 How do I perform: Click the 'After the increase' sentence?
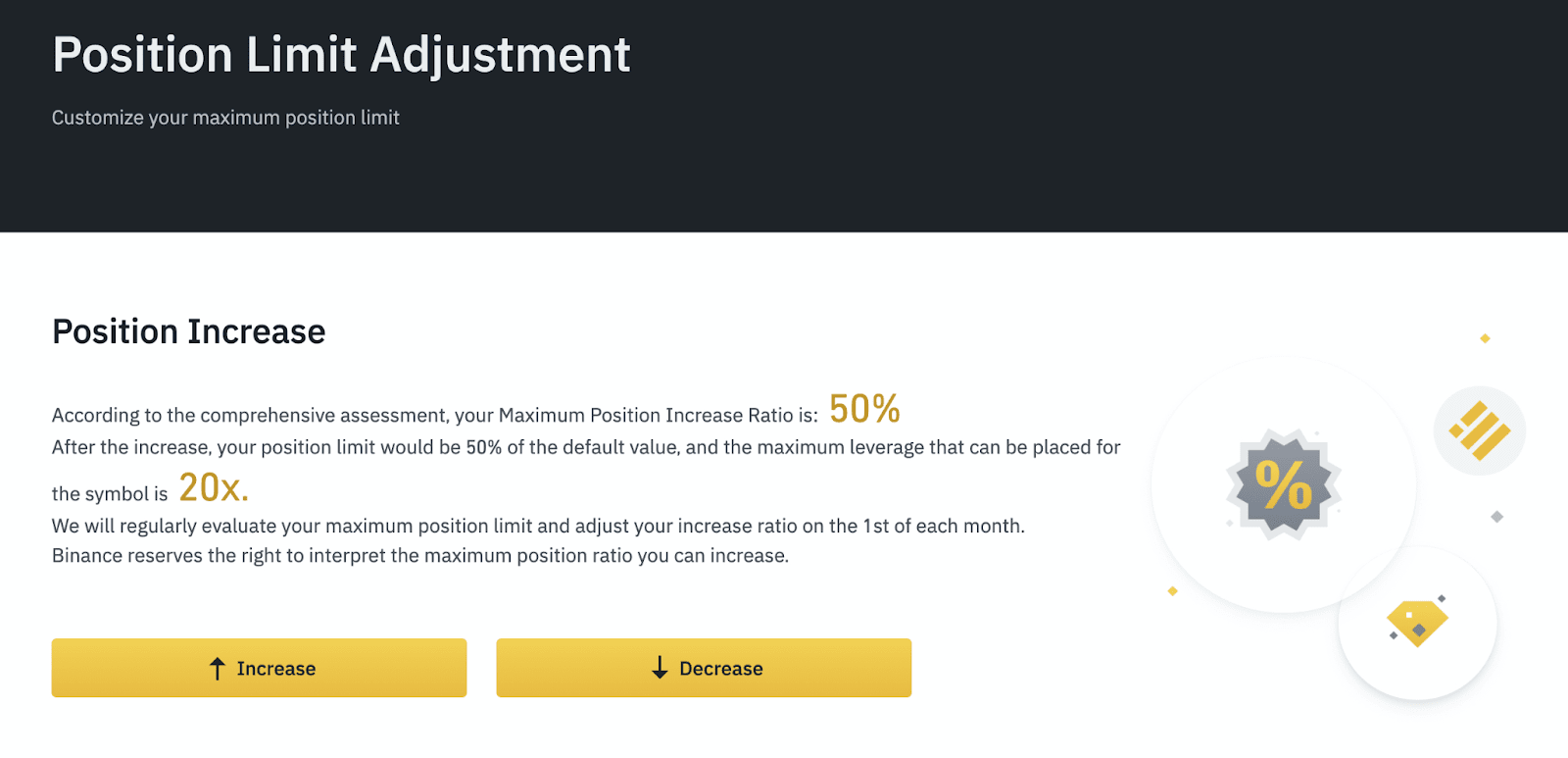tap(586, 447)
